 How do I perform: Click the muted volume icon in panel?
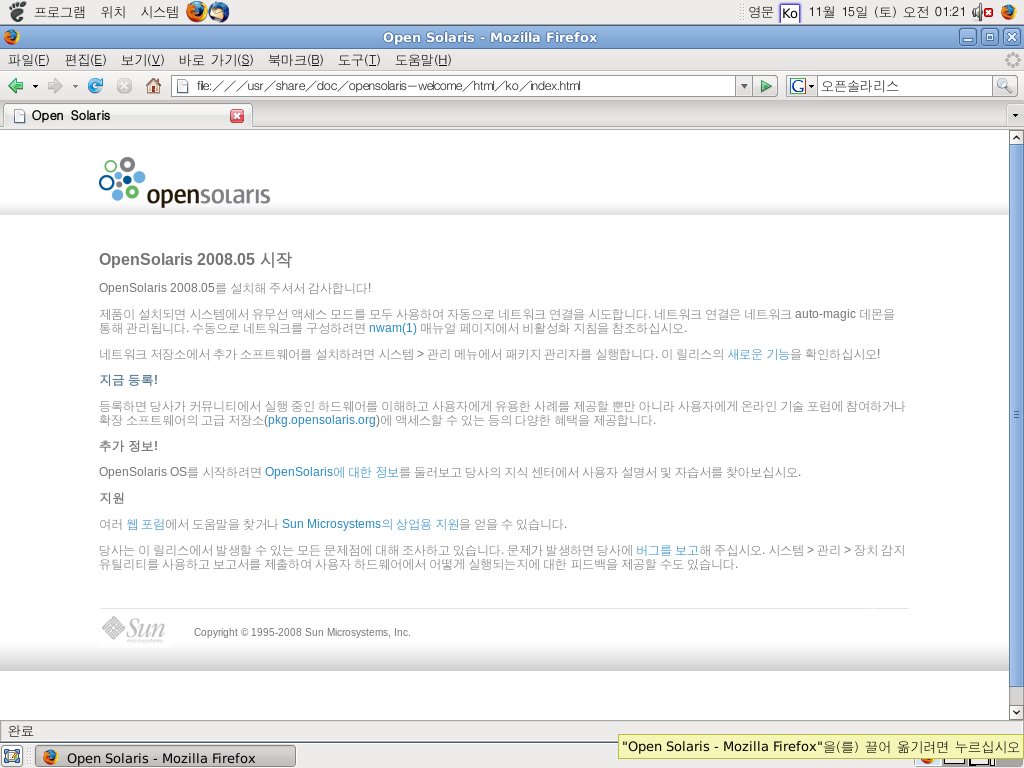pos(983,12)
